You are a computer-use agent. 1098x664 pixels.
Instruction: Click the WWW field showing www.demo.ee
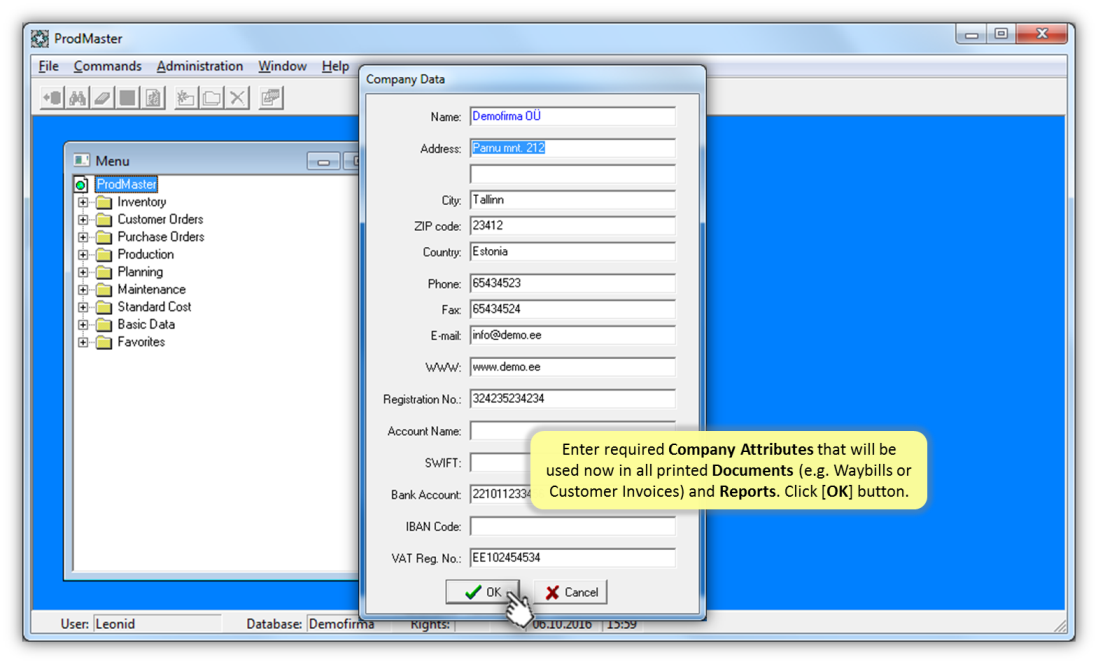tap(573, 366)
